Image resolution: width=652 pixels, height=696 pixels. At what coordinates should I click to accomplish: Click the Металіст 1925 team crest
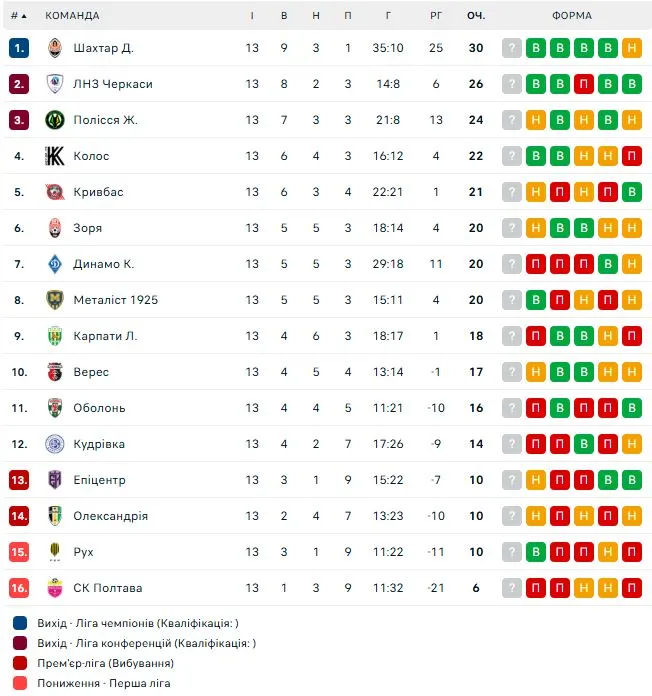pyautogui.click(x=55, y=300)
